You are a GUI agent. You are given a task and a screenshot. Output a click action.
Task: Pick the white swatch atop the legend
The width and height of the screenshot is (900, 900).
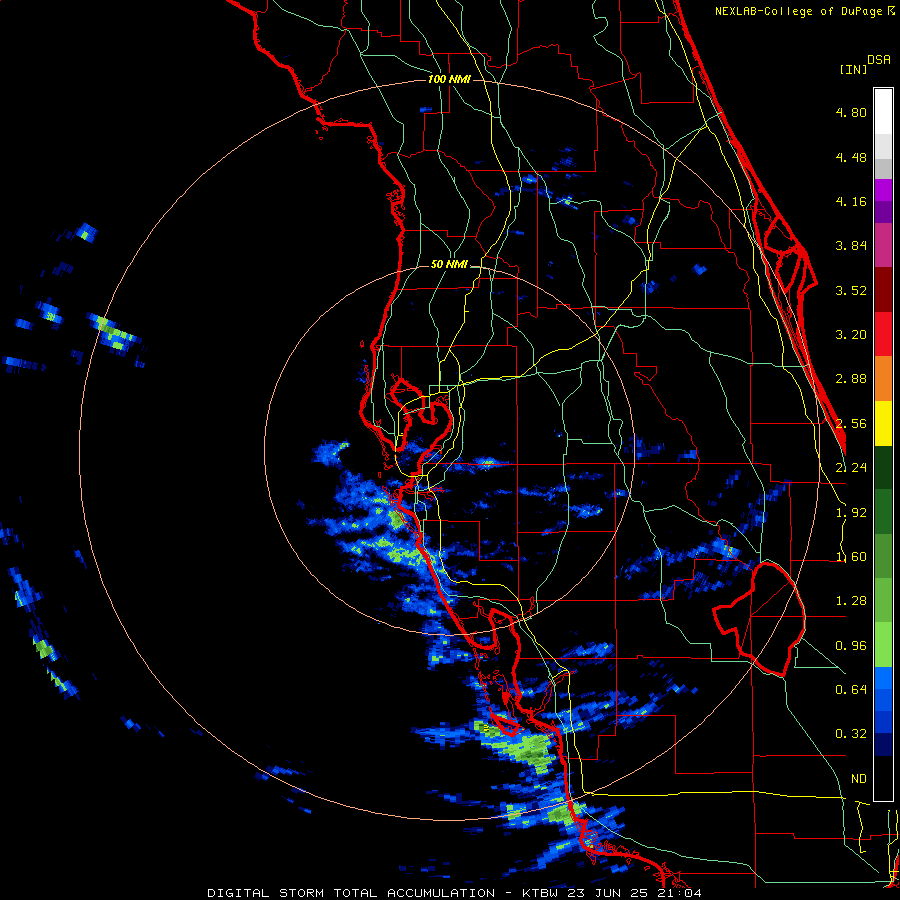pyautogui.click(x=883, y=112)
